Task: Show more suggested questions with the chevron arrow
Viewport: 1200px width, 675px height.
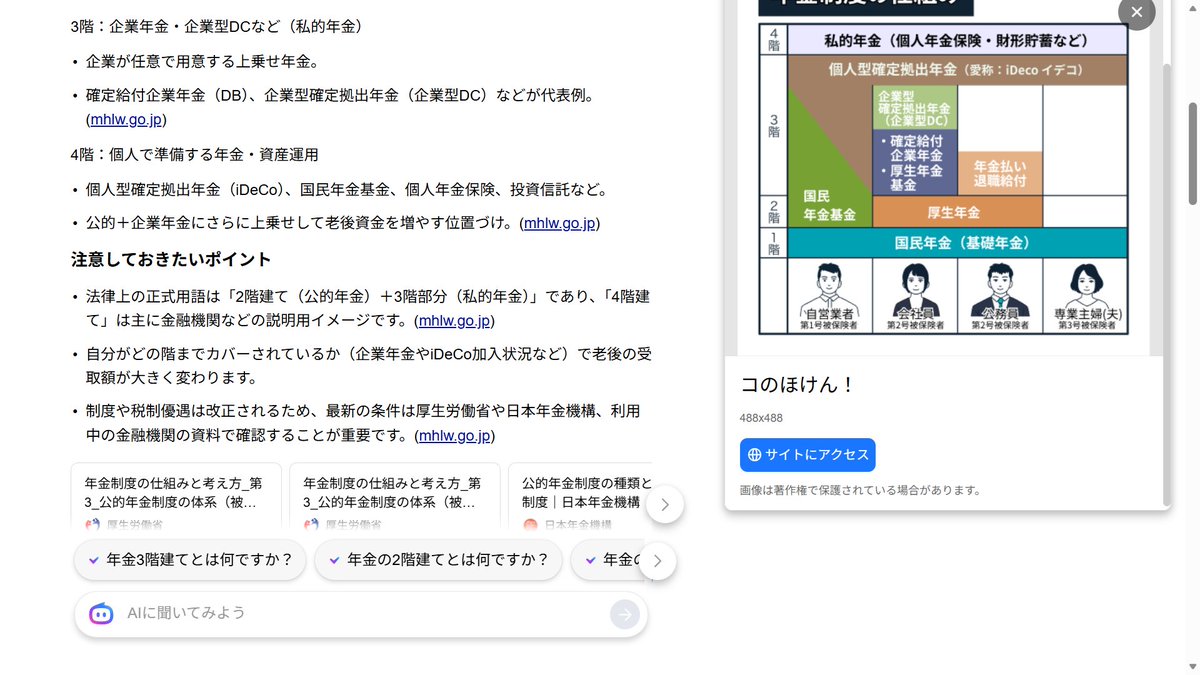Action: click(657, 561)
